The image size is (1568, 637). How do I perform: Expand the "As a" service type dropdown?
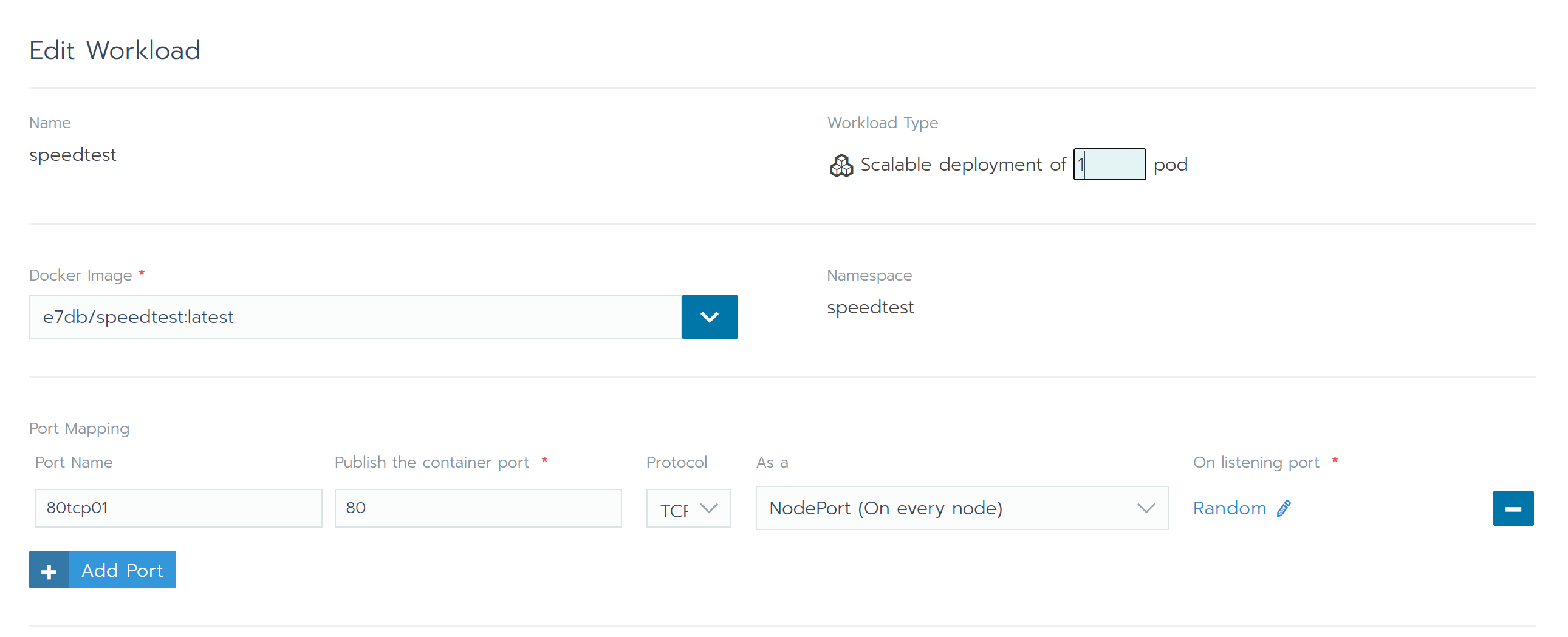click(960, 508)
